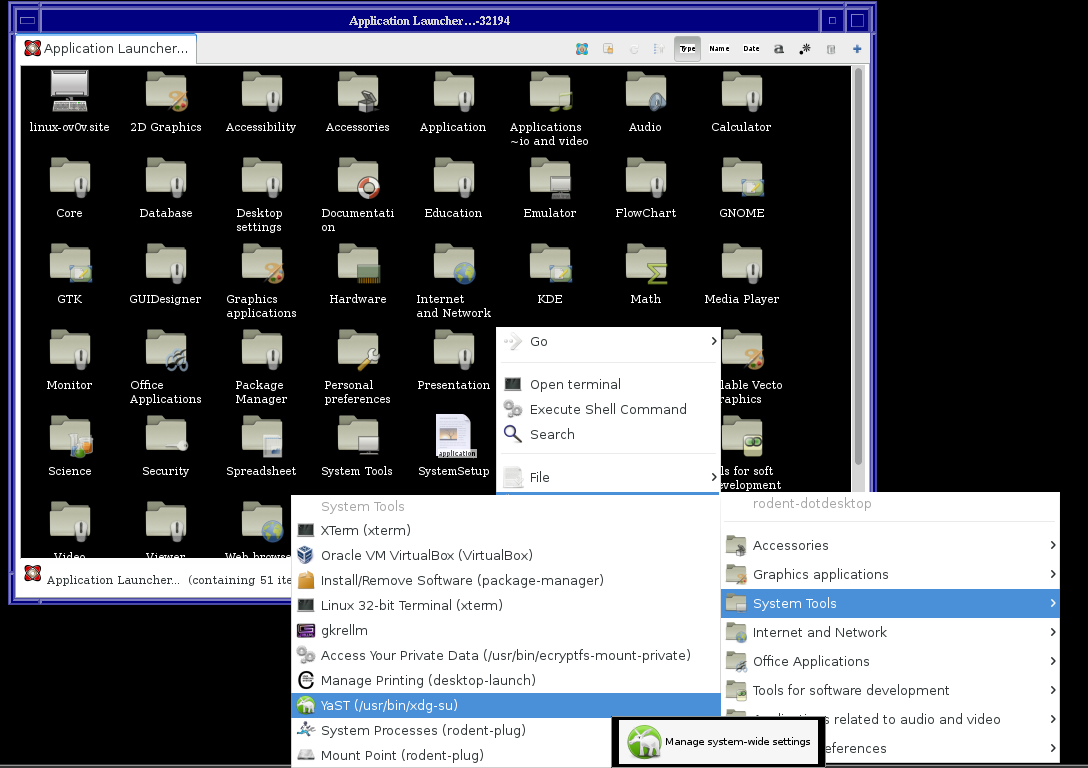Expand the Internet and Network submenu entry
Image resolution: width=1088 pixels, height=768 pixels.
click(x=890, y=632)
